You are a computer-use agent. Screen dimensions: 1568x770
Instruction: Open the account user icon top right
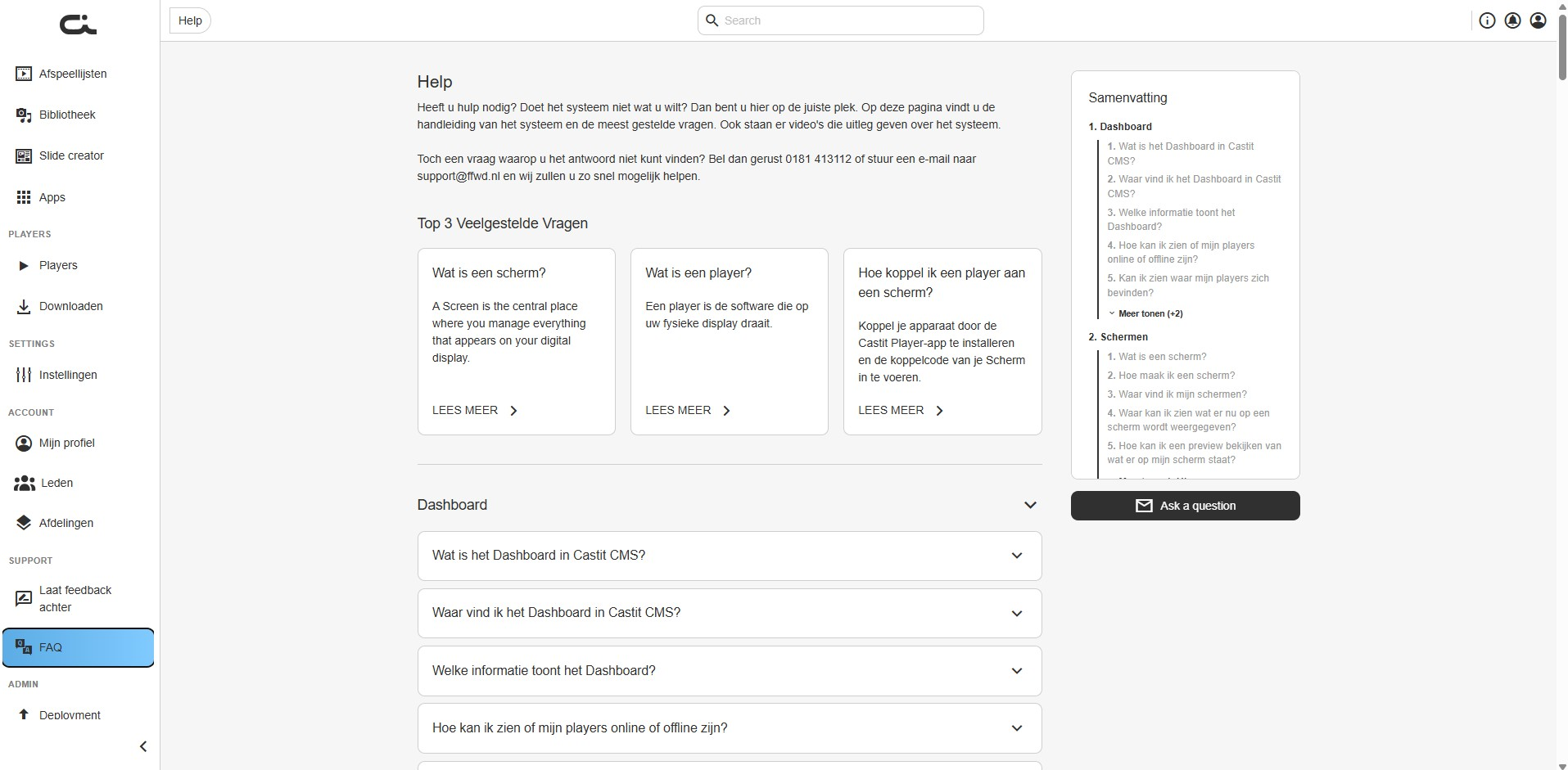(x=1539, y=20)
